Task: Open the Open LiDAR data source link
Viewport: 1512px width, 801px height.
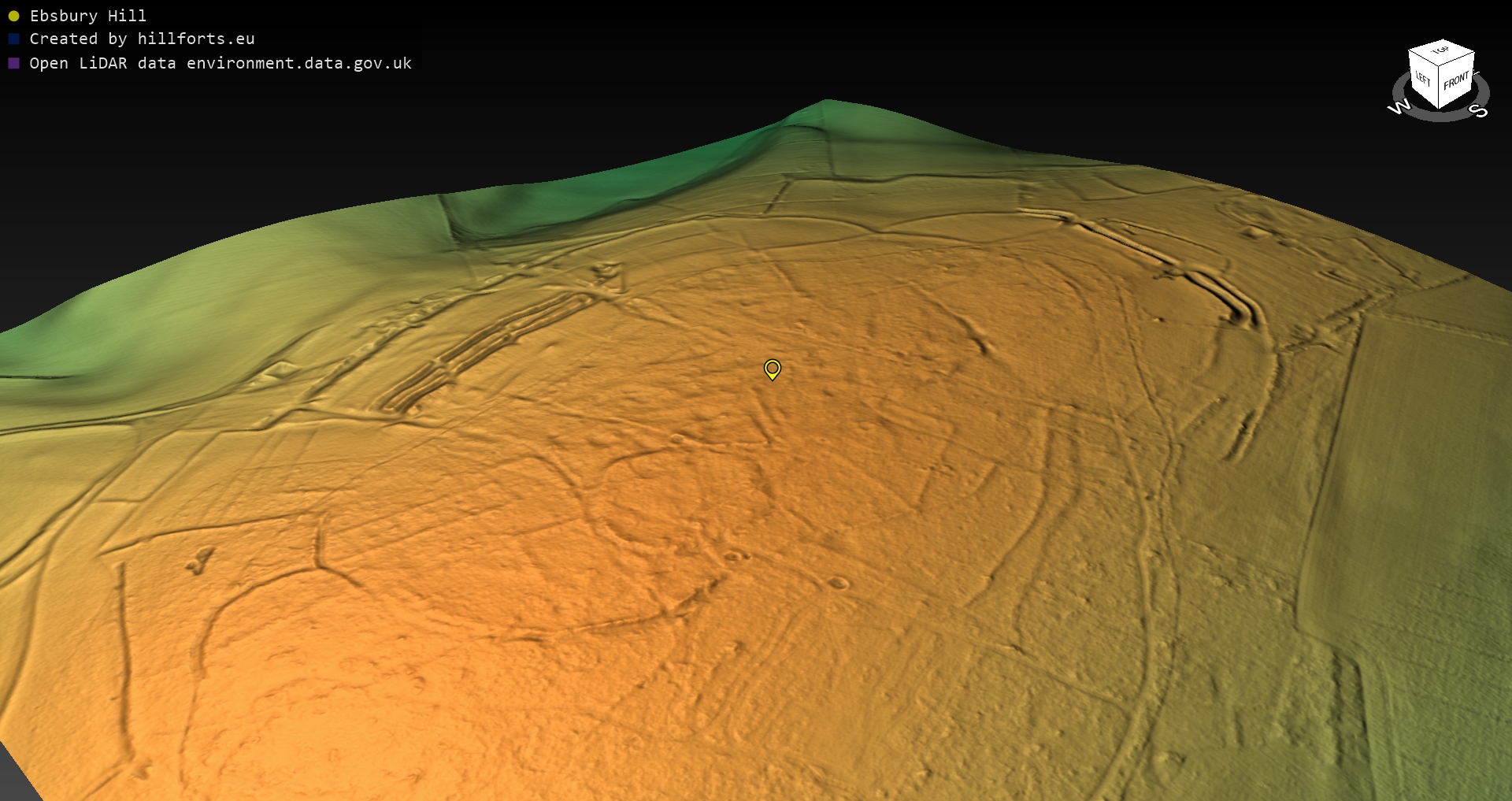Action: pyautogui.click(x=220, y=63)
